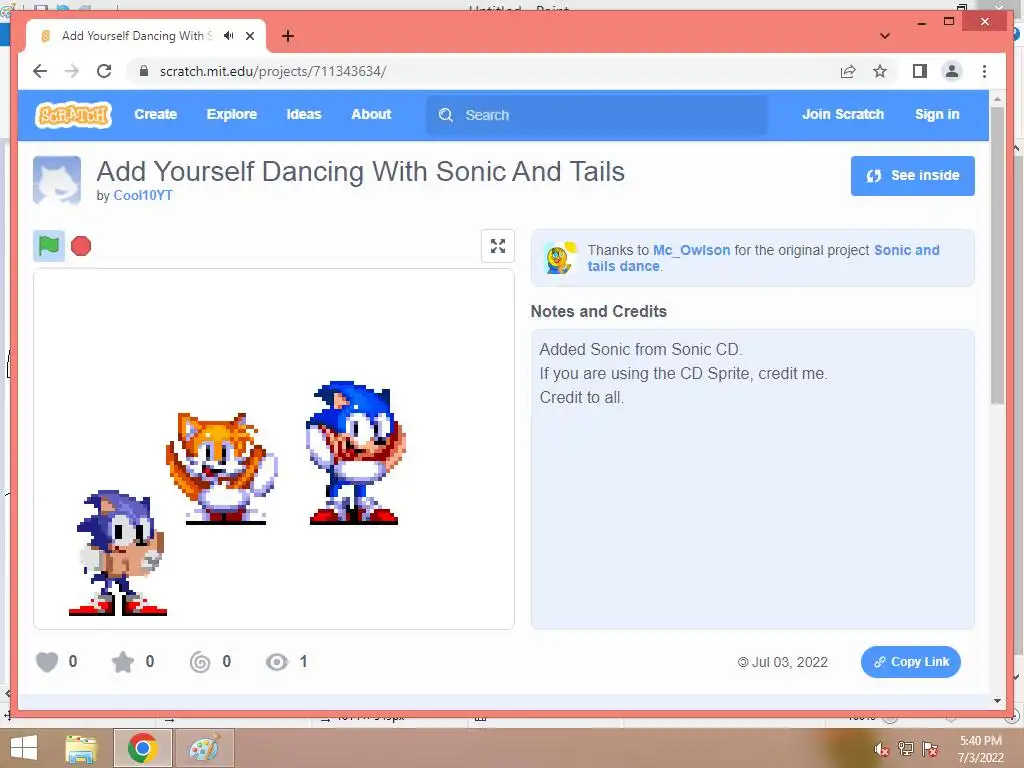Click See inside button
This screenshot has height=768, width=1024.
(912, 176)
